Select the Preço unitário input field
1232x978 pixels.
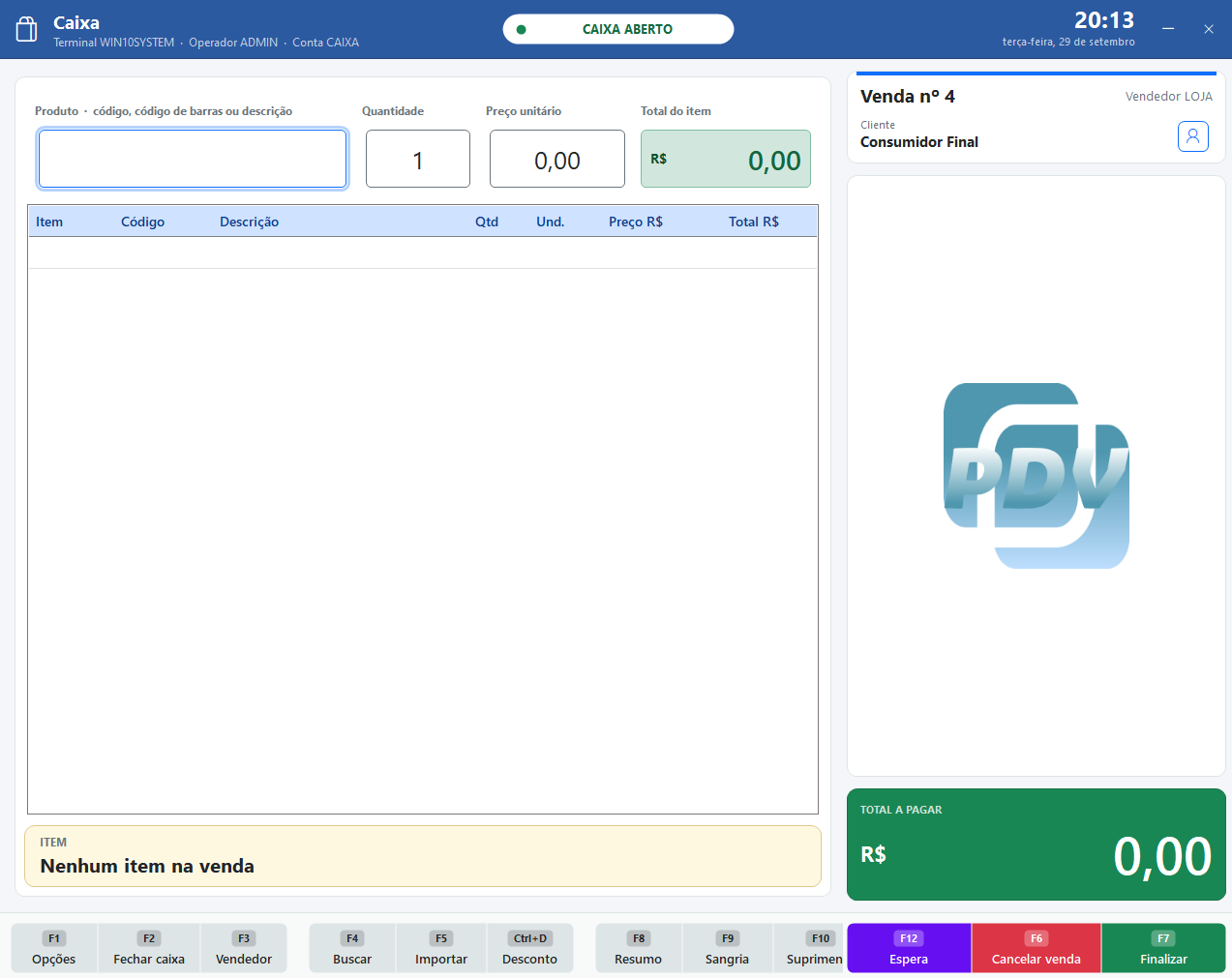click(x=557, y=159)
